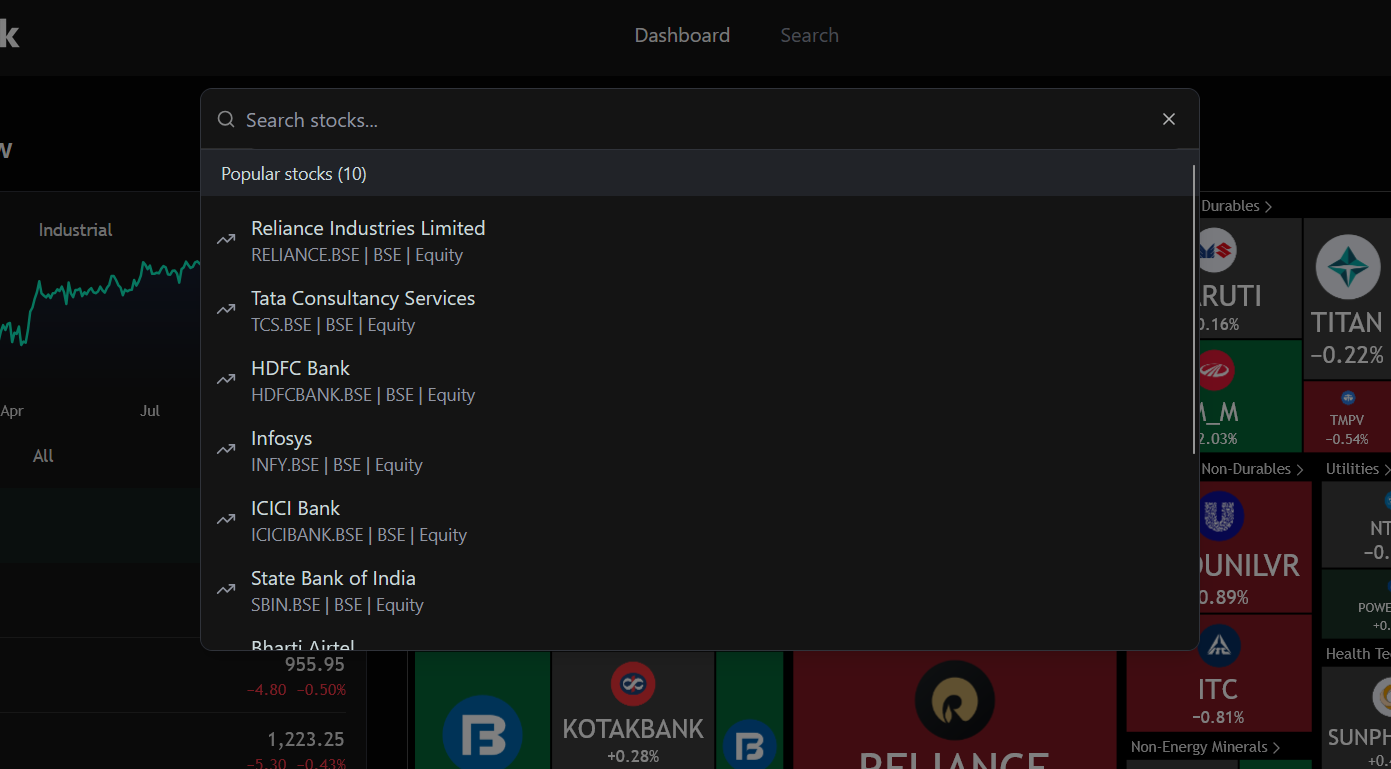
Task: Click the KOTAKBANK ticker label
Action: [633, 729]
